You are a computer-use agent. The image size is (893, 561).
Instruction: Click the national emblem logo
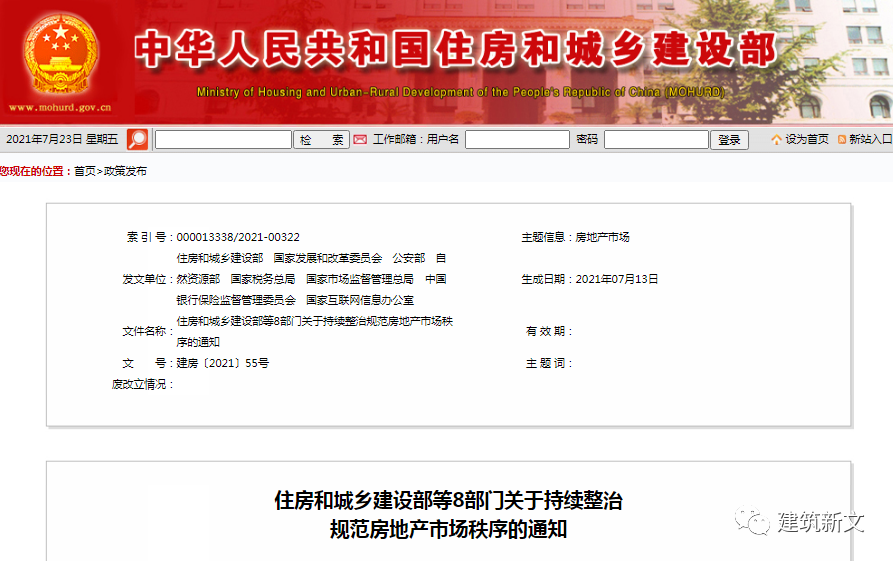coord(61,52)
